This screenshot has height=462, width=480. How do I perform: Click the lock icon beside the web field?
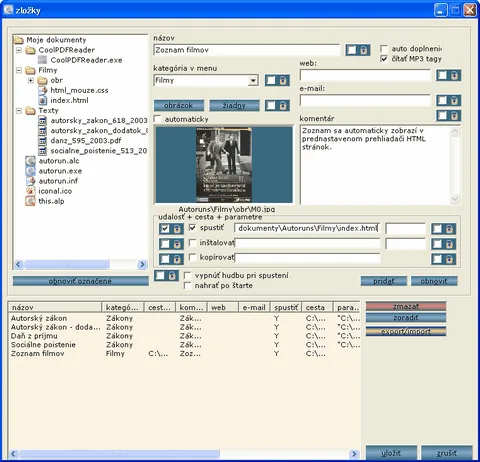pos(454,75)
